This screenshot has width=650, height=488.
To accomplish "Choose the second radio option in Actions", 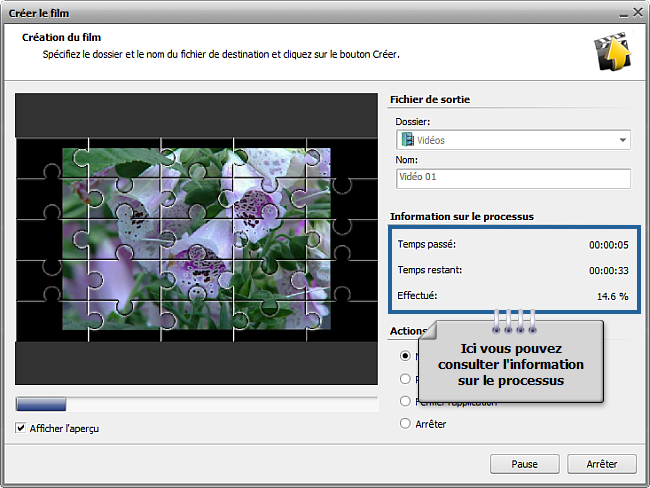I will tap(405, 378).
